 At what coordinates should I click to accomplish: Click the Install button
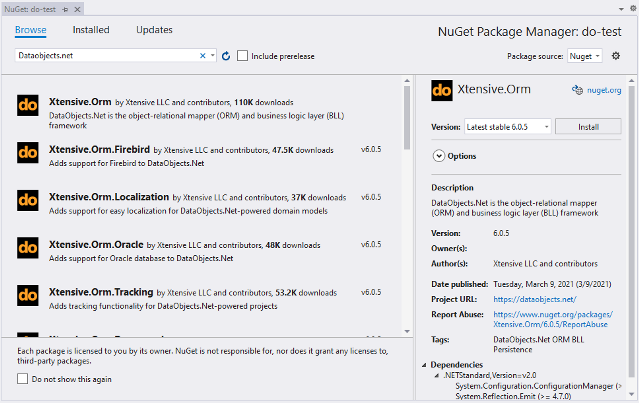(x=588, y=127)
